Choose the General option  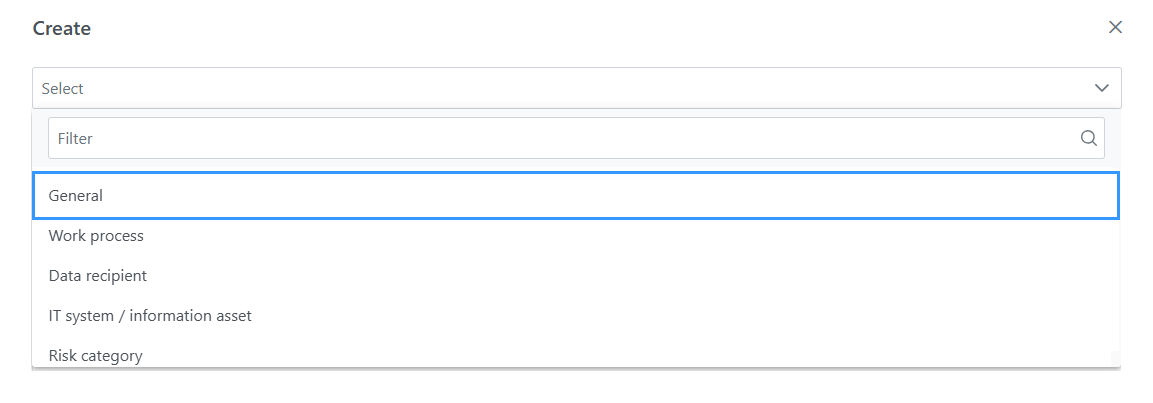point(576,196)
